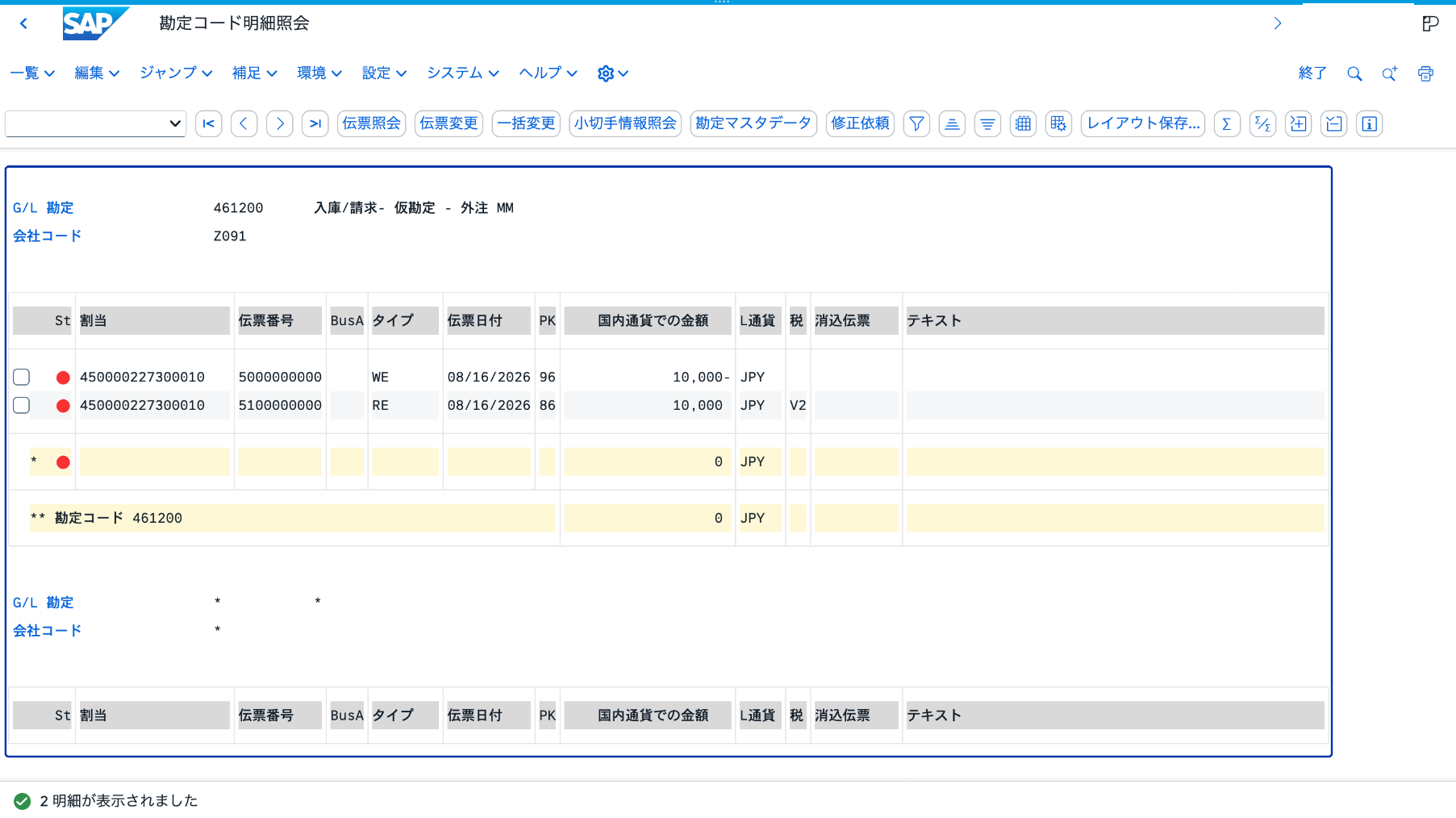Expand the 補足 menu

254,73
